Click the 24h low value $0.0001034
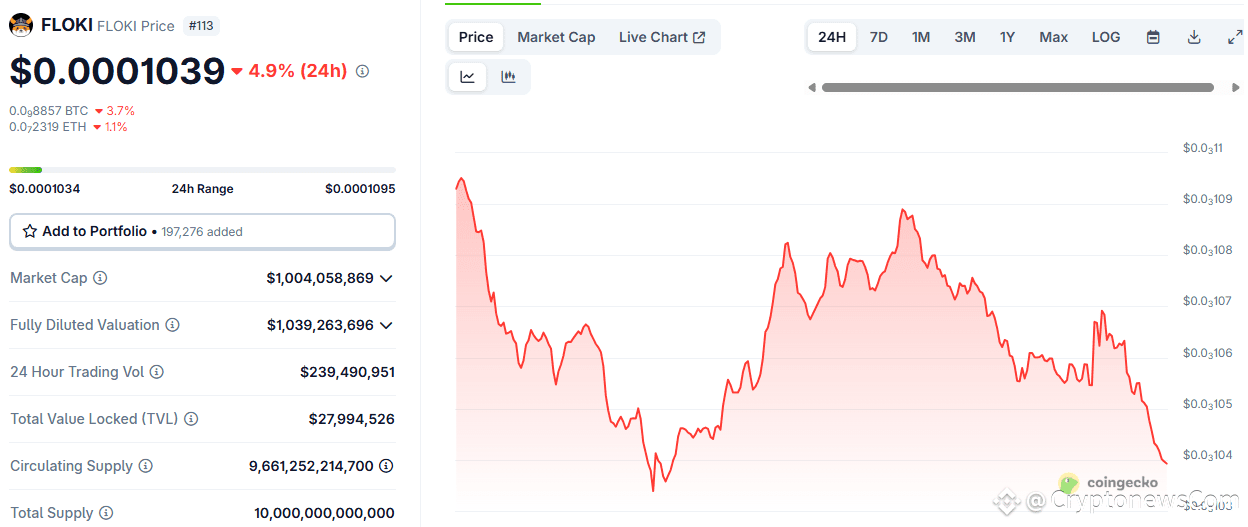 (x=45, y=189)
